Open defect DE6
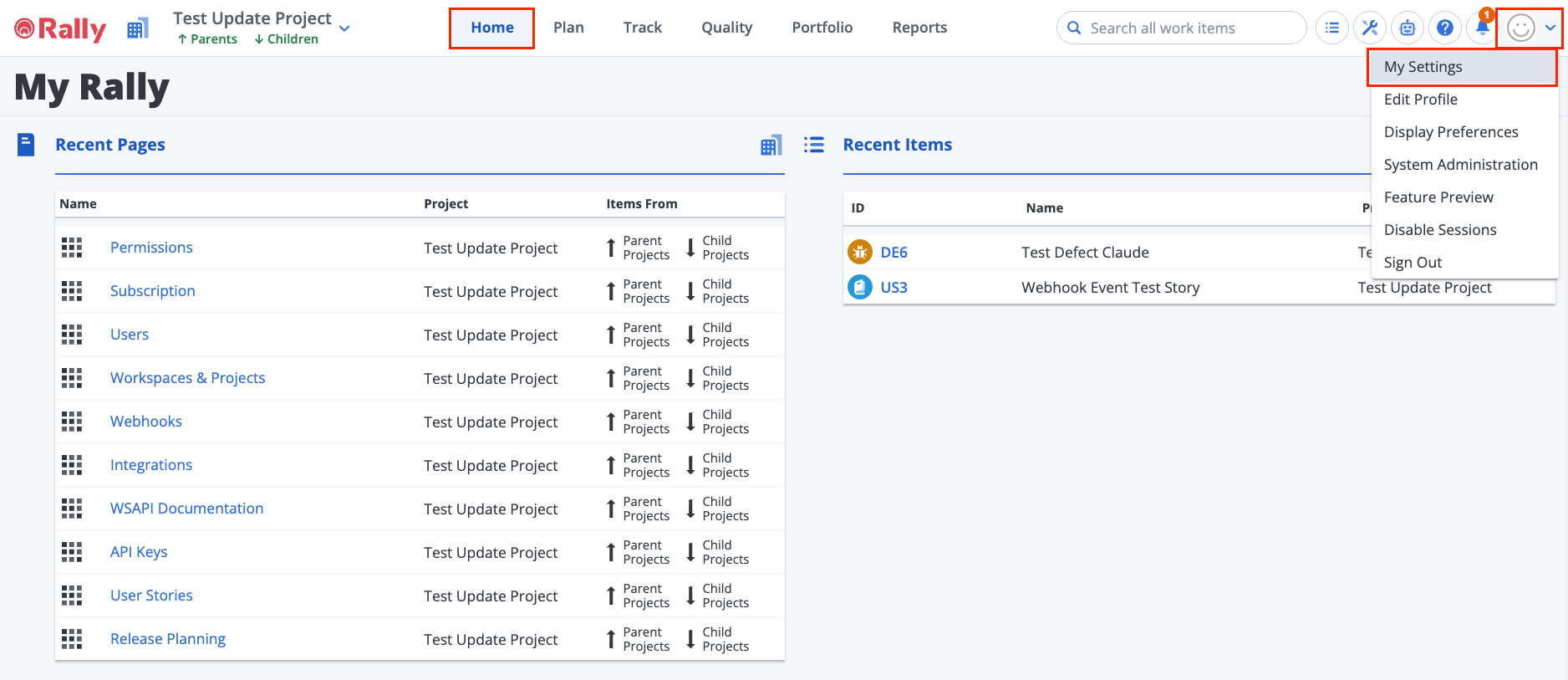Screen dimensions: 1568x680 tap(894, 253)
